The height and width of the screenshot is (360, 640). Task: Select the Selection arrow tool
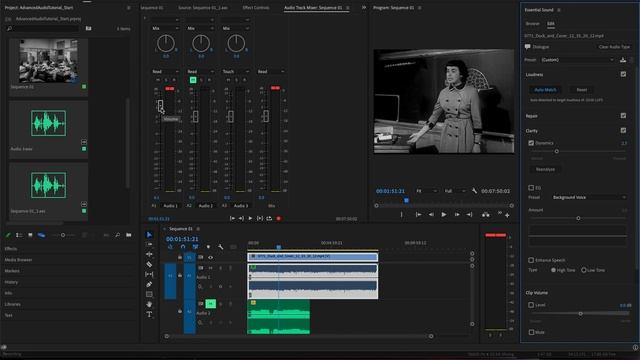[149, 235]
